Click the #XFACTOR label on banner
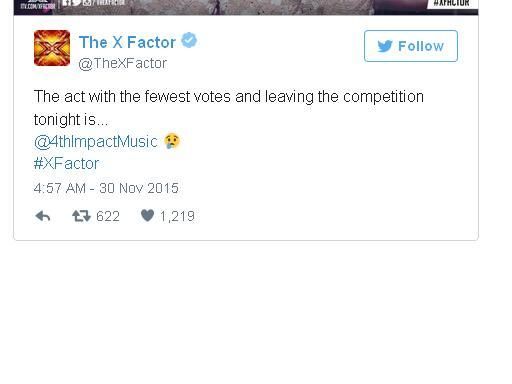This screenshot has height=384, width=512. tap(452, 3)
